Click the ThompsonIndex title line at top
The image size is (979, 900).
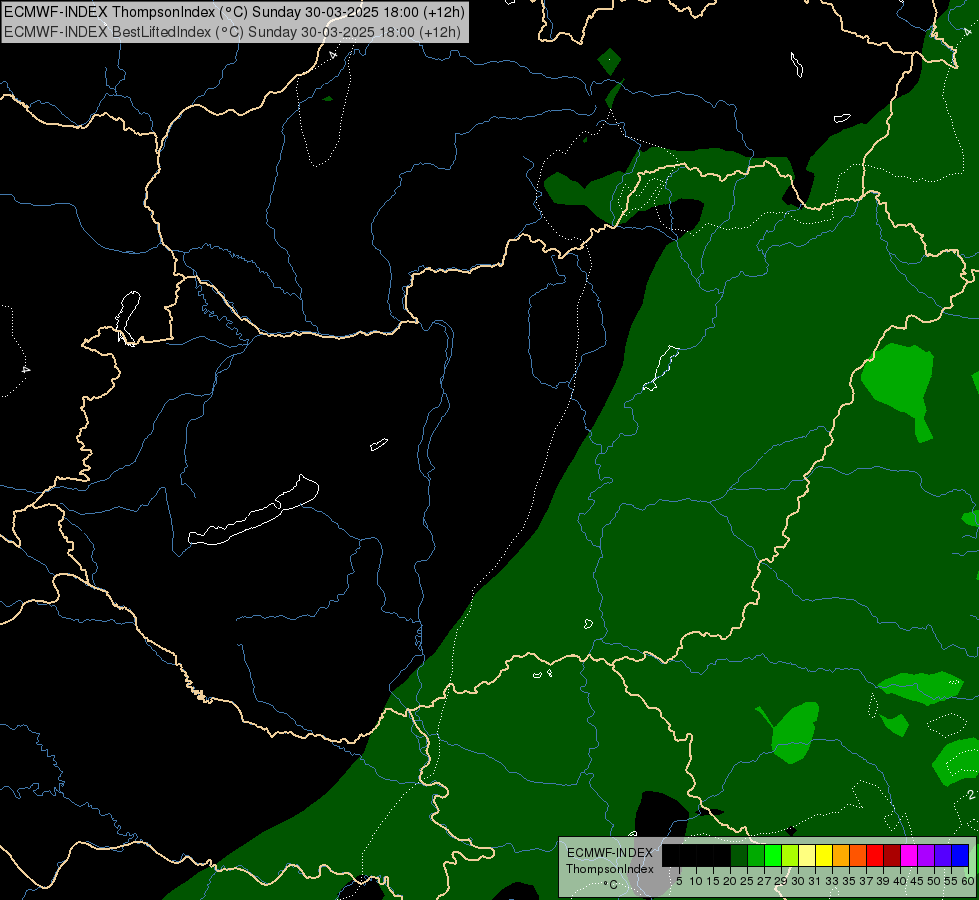click(x=234, y=12)
